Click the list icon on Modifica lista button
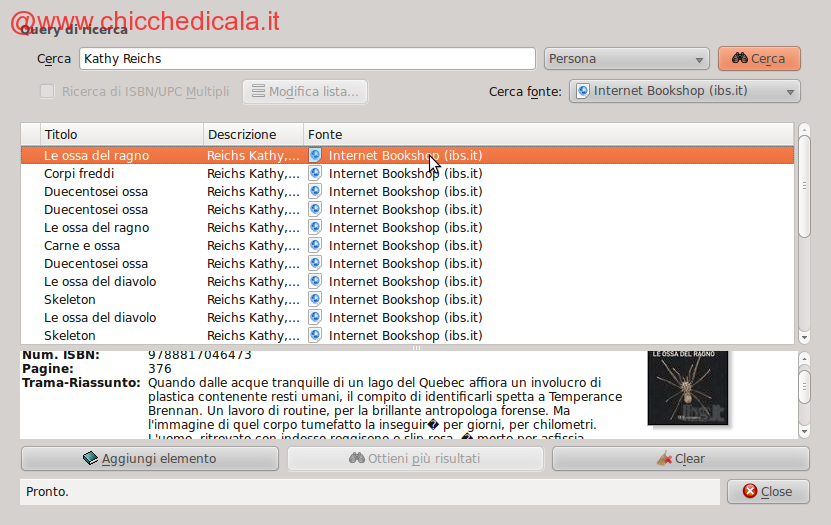 coord(258,92)
